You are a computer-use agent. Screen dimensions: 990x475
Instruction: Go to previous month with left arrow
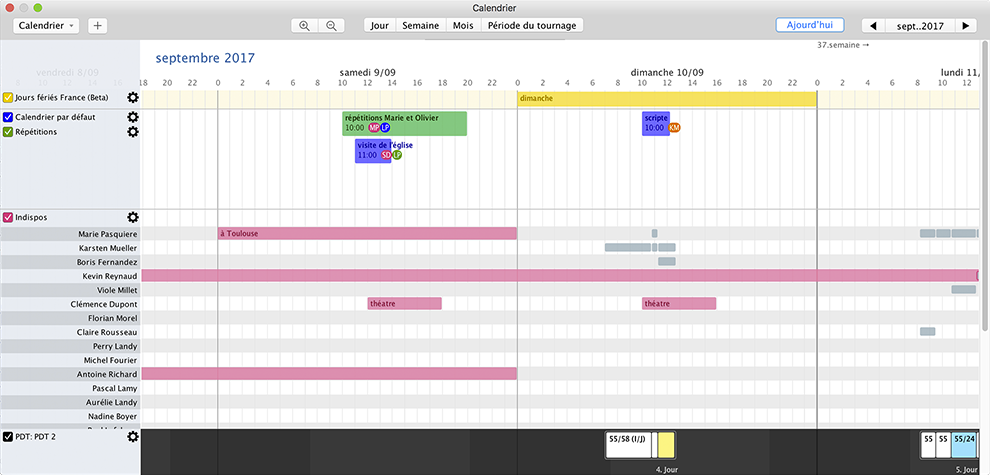[874, 26]
